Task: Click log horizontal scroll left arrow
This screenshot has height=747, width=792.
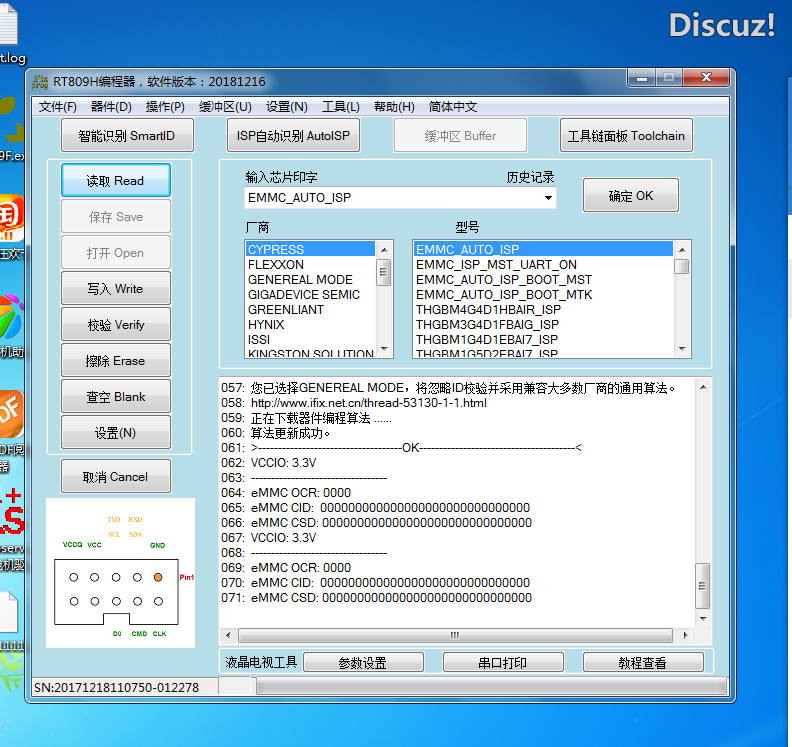Action: 228,635
